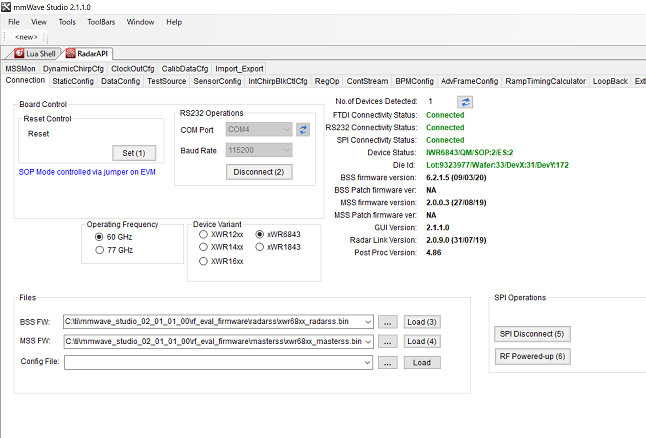Open the Window menu
This screenshot has height=438, width=646.
[140, 22]
